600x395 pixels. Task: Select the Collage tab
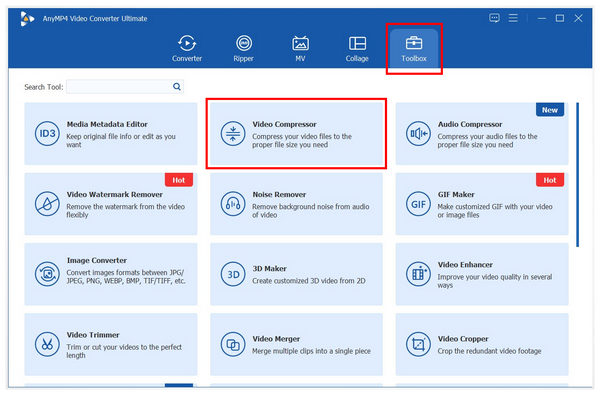tap(357, 48)
